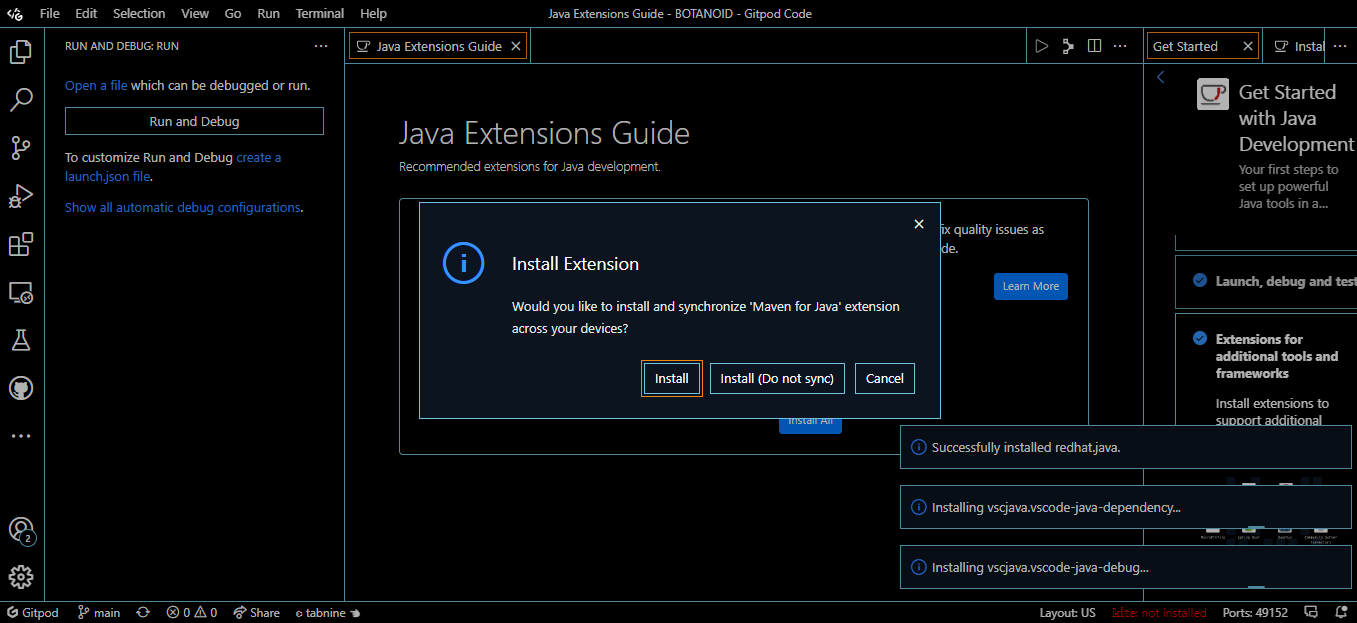This screenshot has width=1357, height=623.
Task: Click the source control graph editor icon
Action: tap(1068, 46)
